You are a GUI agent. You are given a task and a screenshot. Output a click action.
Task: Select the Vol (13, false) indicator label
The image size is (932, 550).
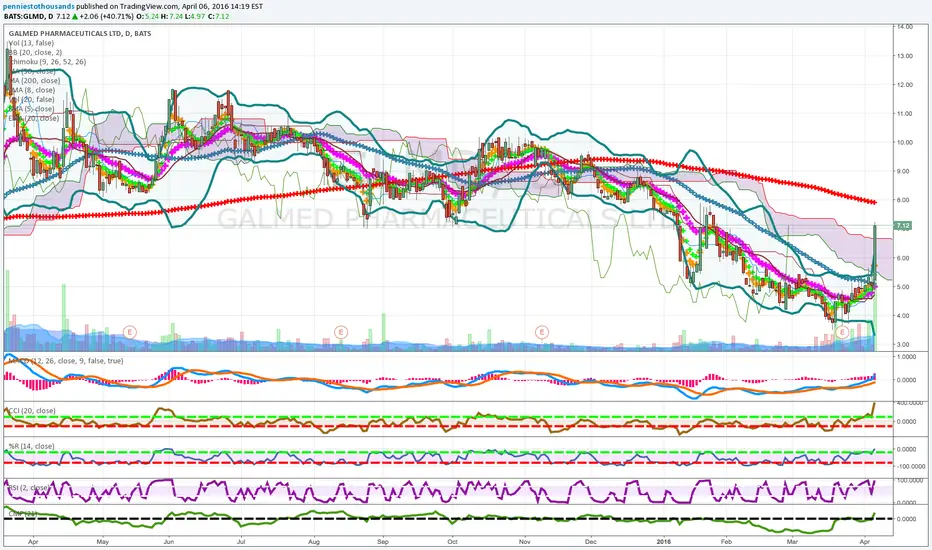click(32, 43)
